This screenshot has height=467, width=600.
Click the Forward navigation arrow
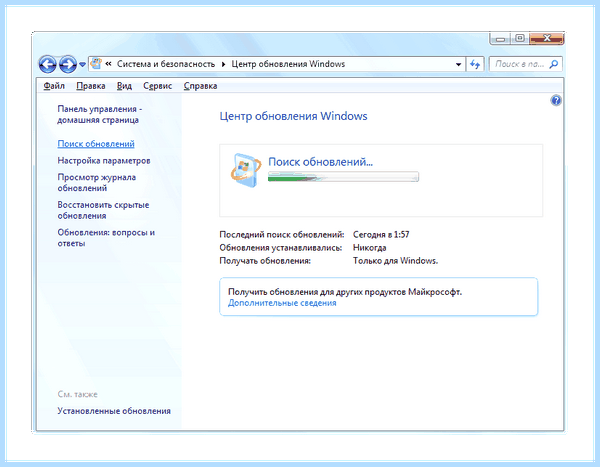tap(68, 64)
